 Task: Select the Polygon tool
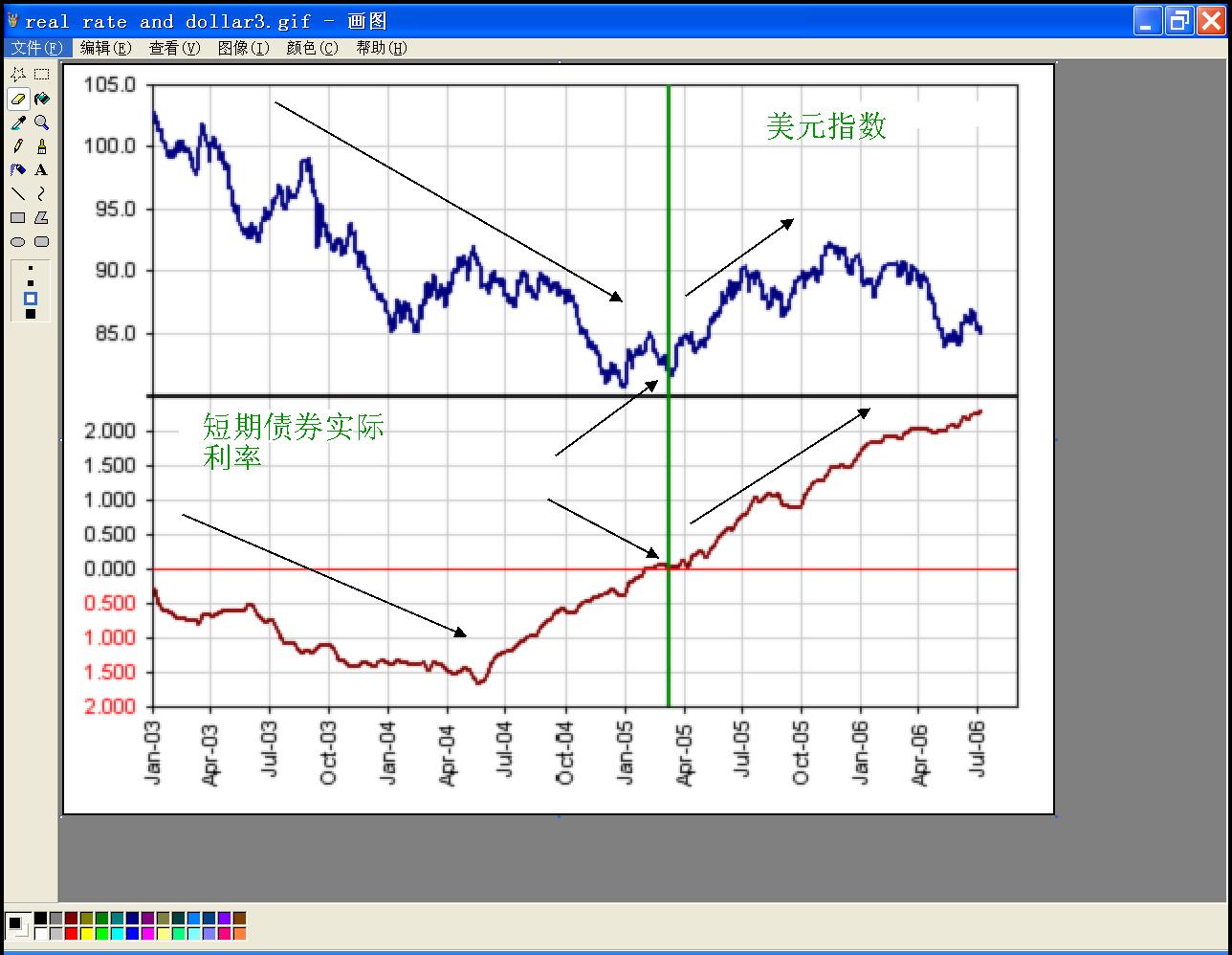click(x=41, y=217)
